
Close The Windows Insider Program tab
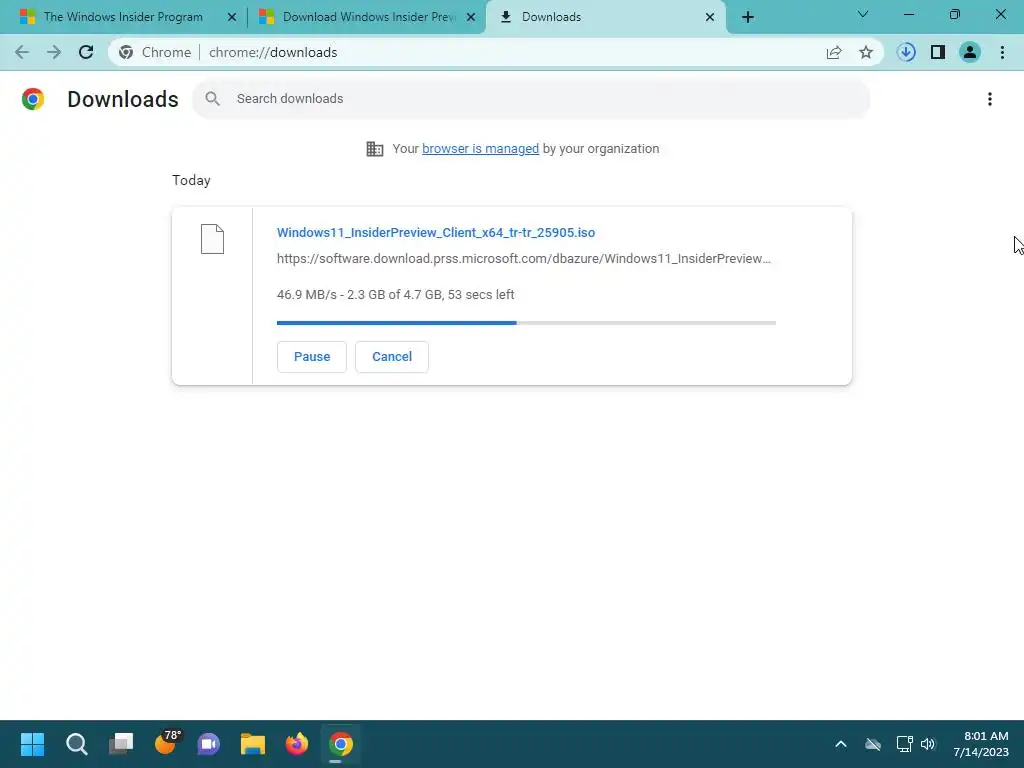coord(232,17)
